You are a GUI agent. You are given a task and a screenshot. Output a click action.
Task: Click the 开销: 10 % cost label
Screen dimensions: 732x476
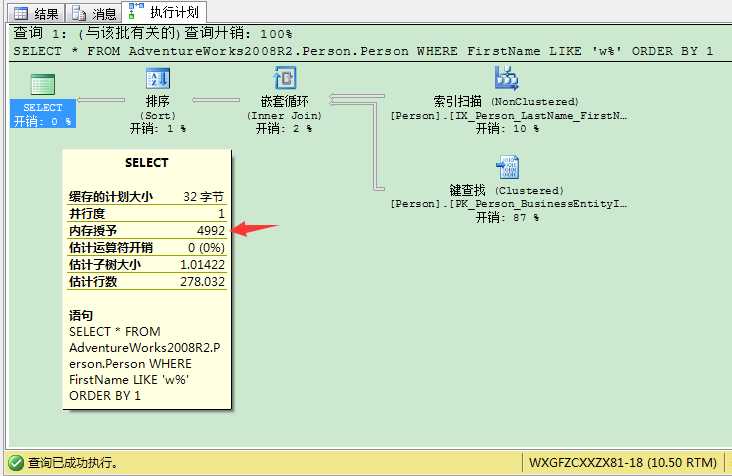pos(507,129)
